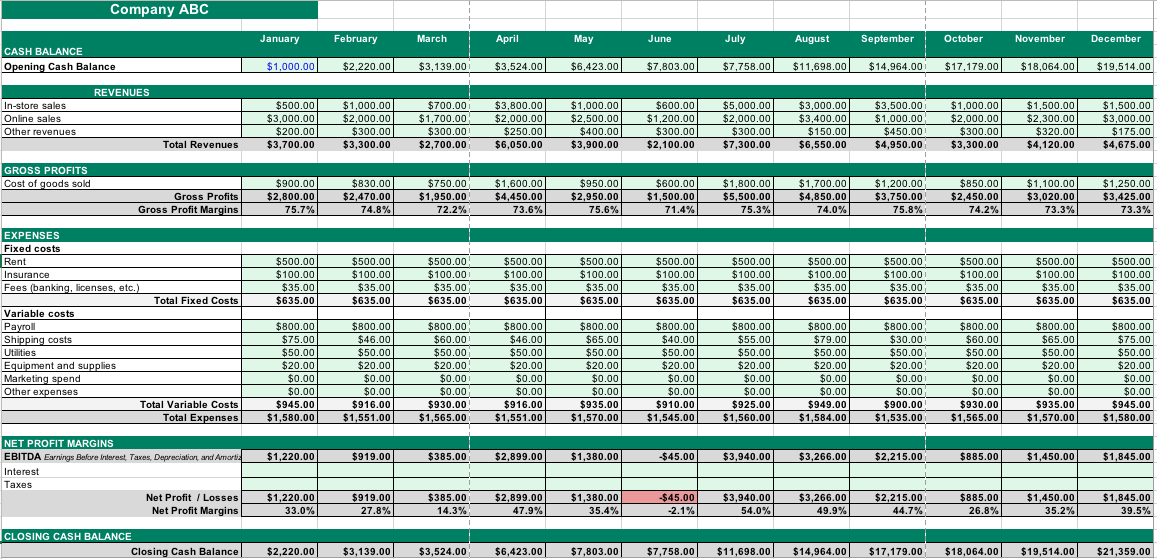Screen dimensions: 1157x559
Task: Select November other revenues $320.00
Action: coord(1040,131)
